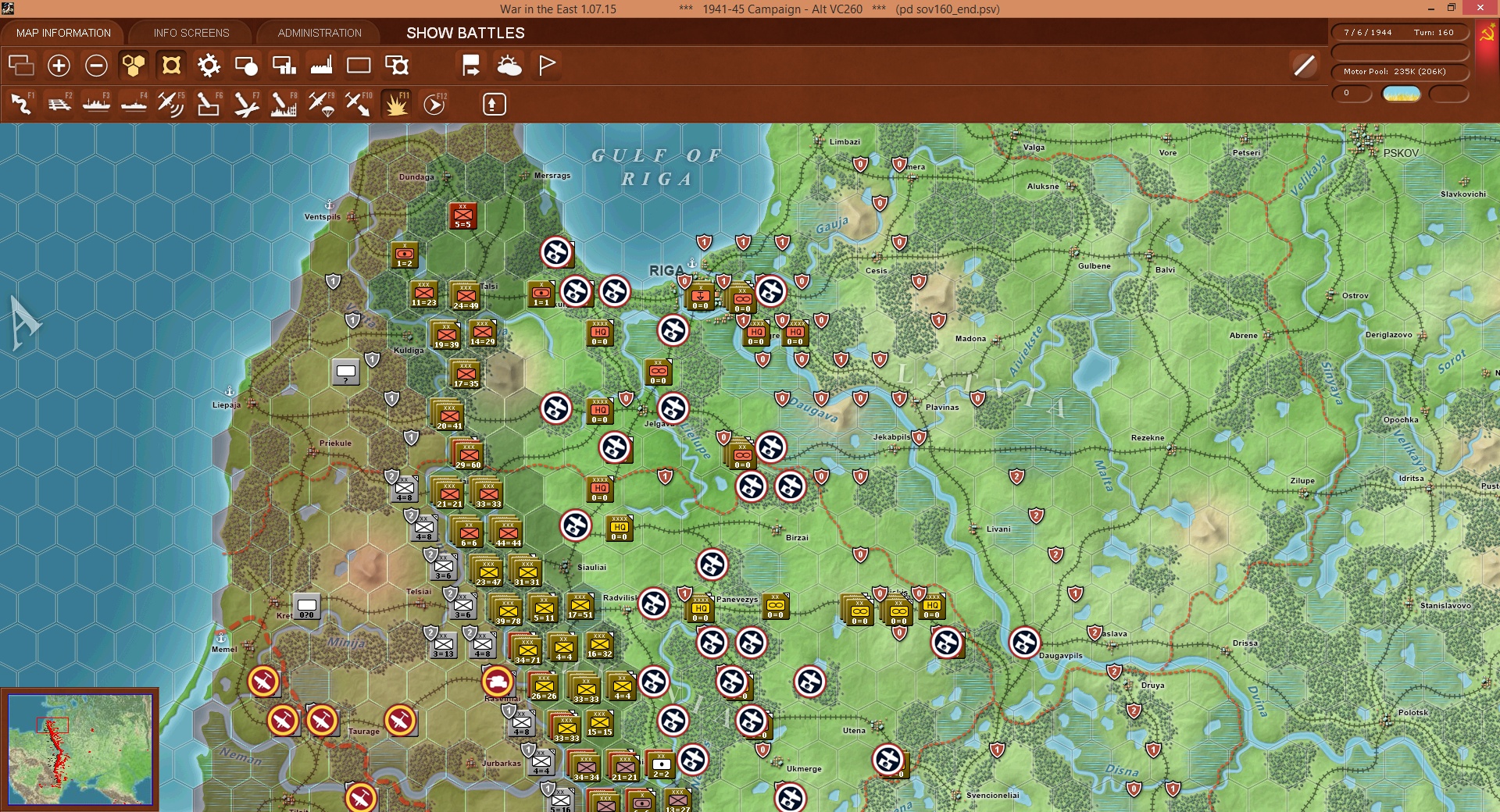Open the MAP INFORMATION tab
The height and width of the screenshot is (812, 1500).
[x=63, y=33]
